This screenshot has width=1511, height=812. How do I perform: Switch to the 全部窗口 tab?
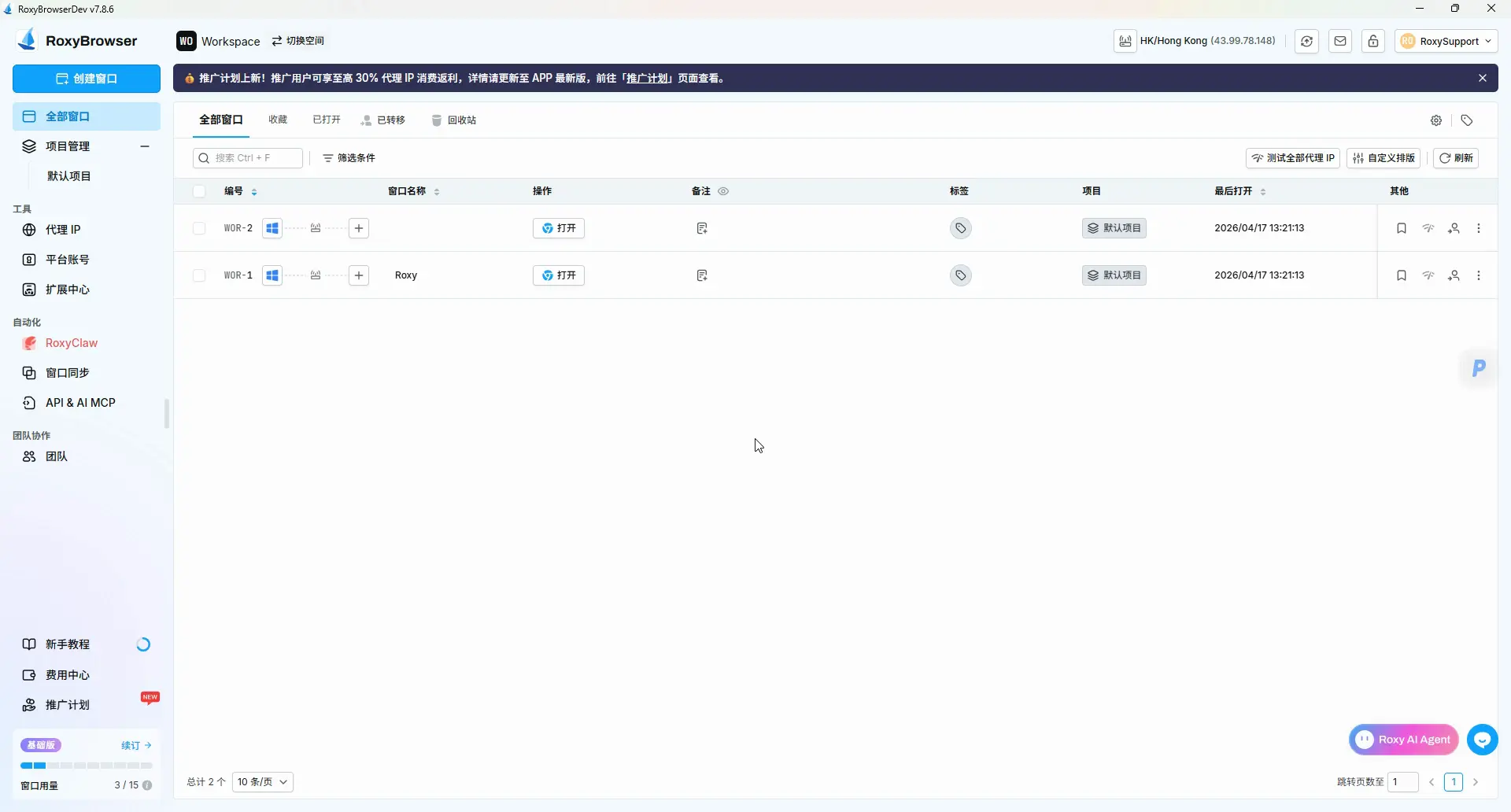[221, 120]
